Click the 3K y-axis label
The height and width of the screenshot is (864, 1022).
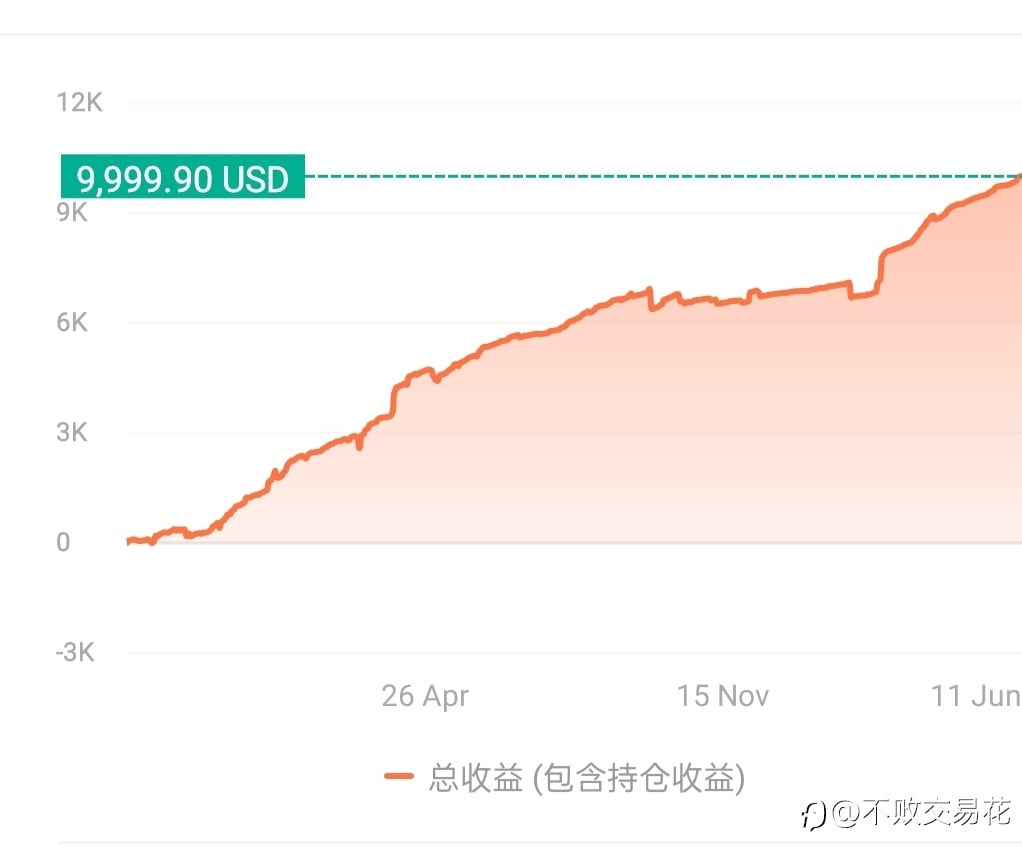pos(72,432)
